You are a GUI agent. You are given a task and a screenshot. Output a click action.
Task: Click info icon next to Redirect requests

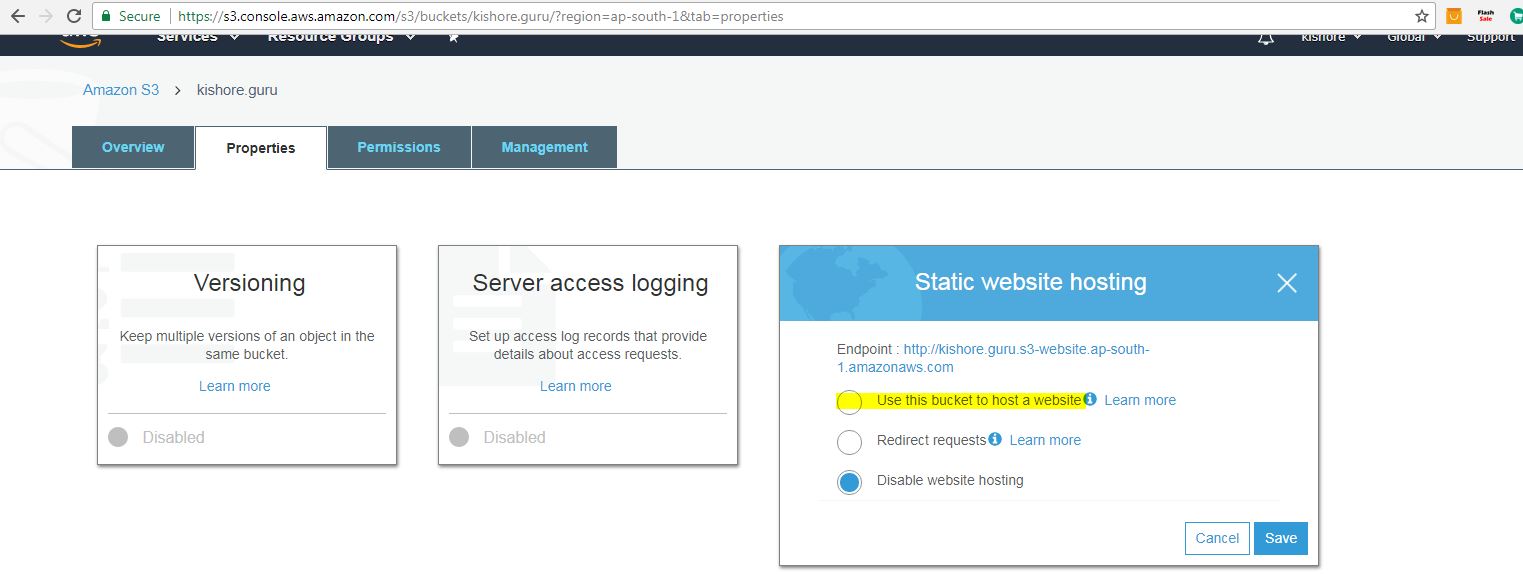coord(995,440)
